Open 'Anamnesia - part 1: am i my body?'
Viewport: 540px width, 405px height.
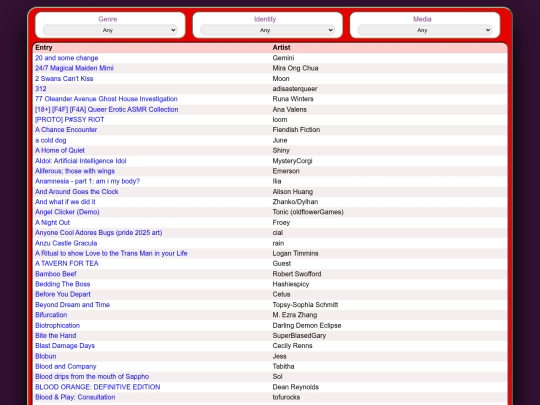pyautogui.click(x=87, y=181)
